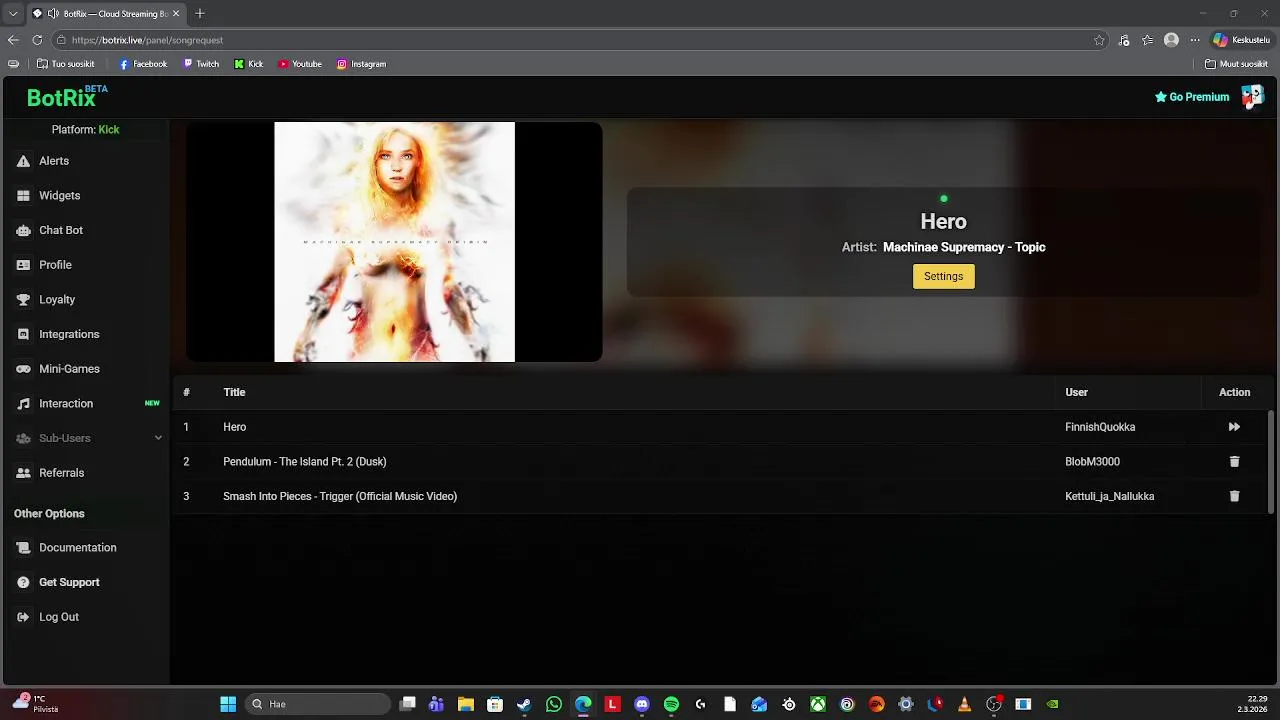Open the Windows Start menu
This screenshot has width=1280, height=720.
pyautogui.click(x=228, y=704)
